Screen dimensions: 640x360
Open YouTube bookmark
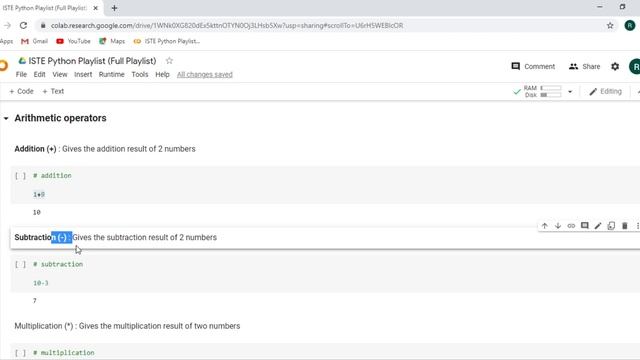[73, 41]
